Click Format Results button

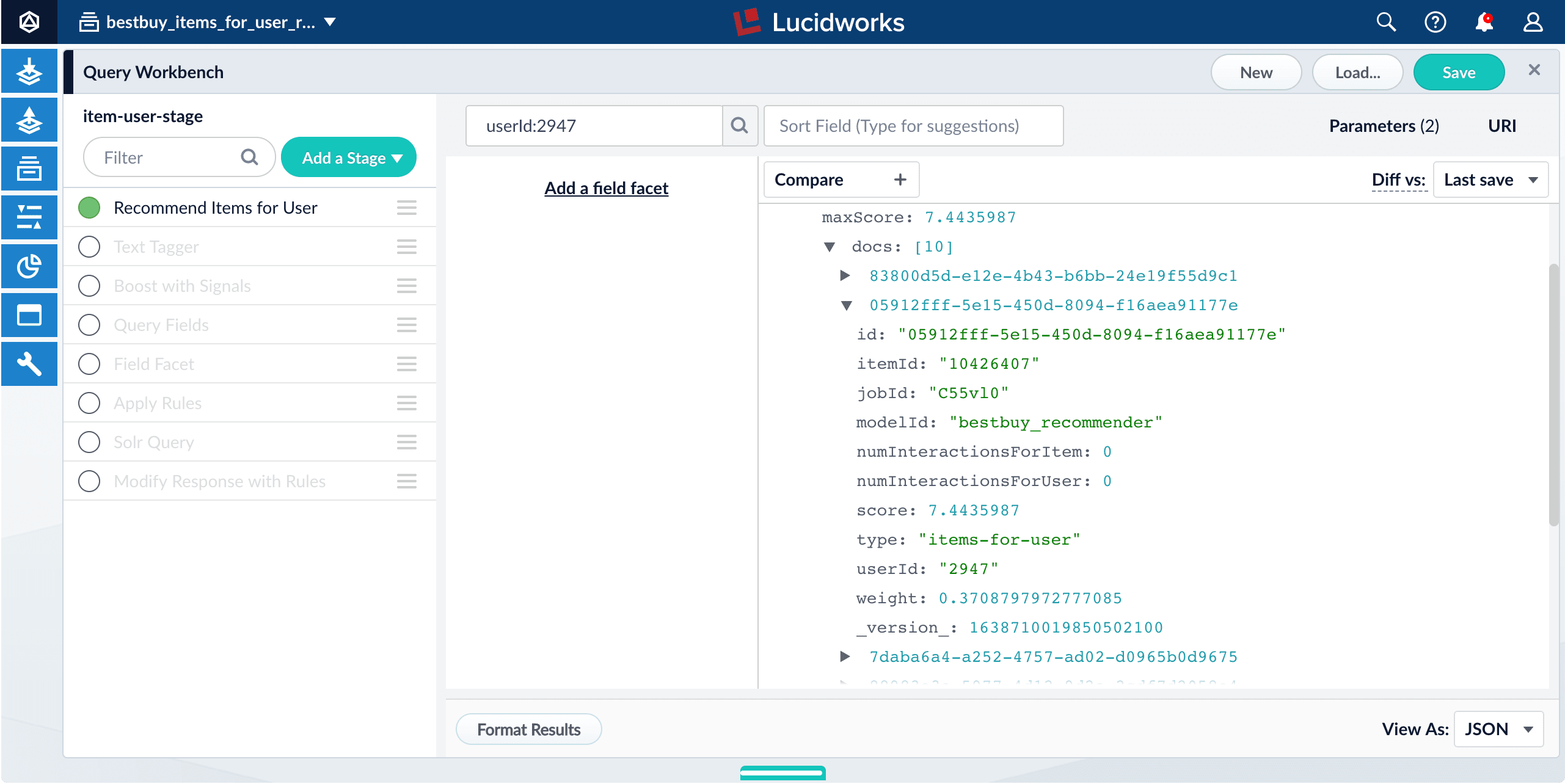coord(528,729)
